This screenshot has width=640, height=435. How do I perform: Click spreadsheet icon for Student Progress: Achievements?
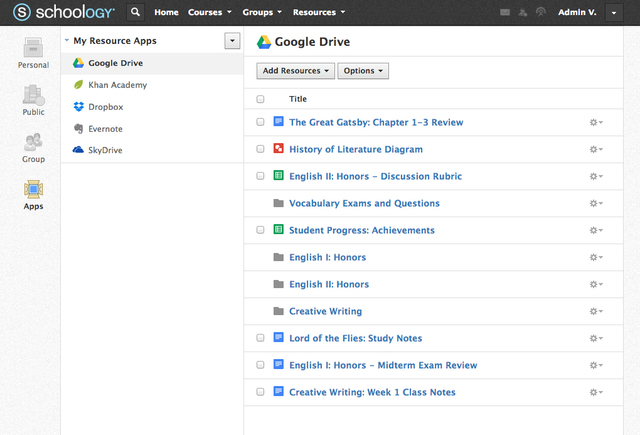click(x=278, y=229)
